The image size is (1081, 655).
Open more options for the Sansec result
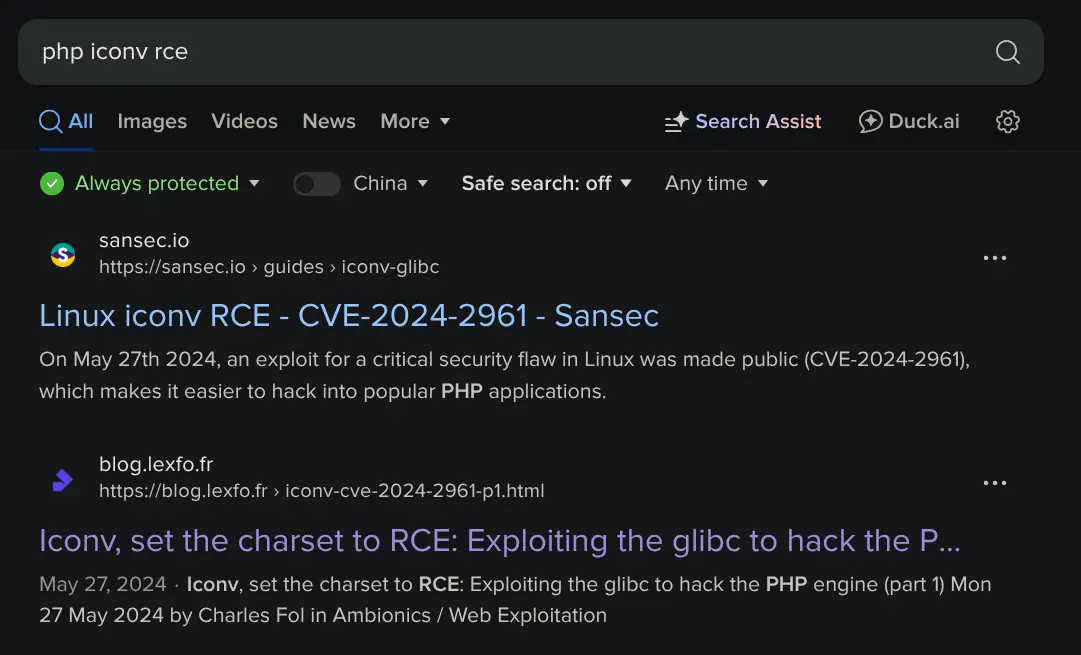[x=994, y=258]
